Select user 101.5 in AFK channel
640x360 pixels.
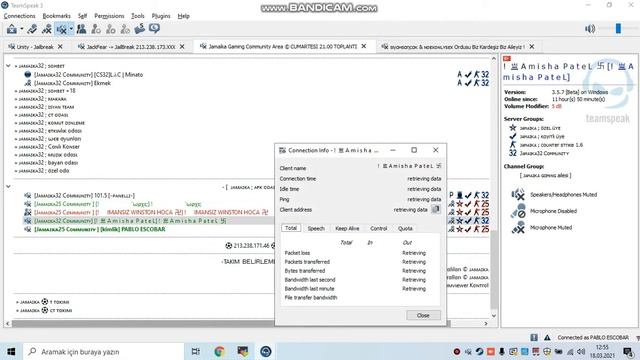[x=84, y=196]
